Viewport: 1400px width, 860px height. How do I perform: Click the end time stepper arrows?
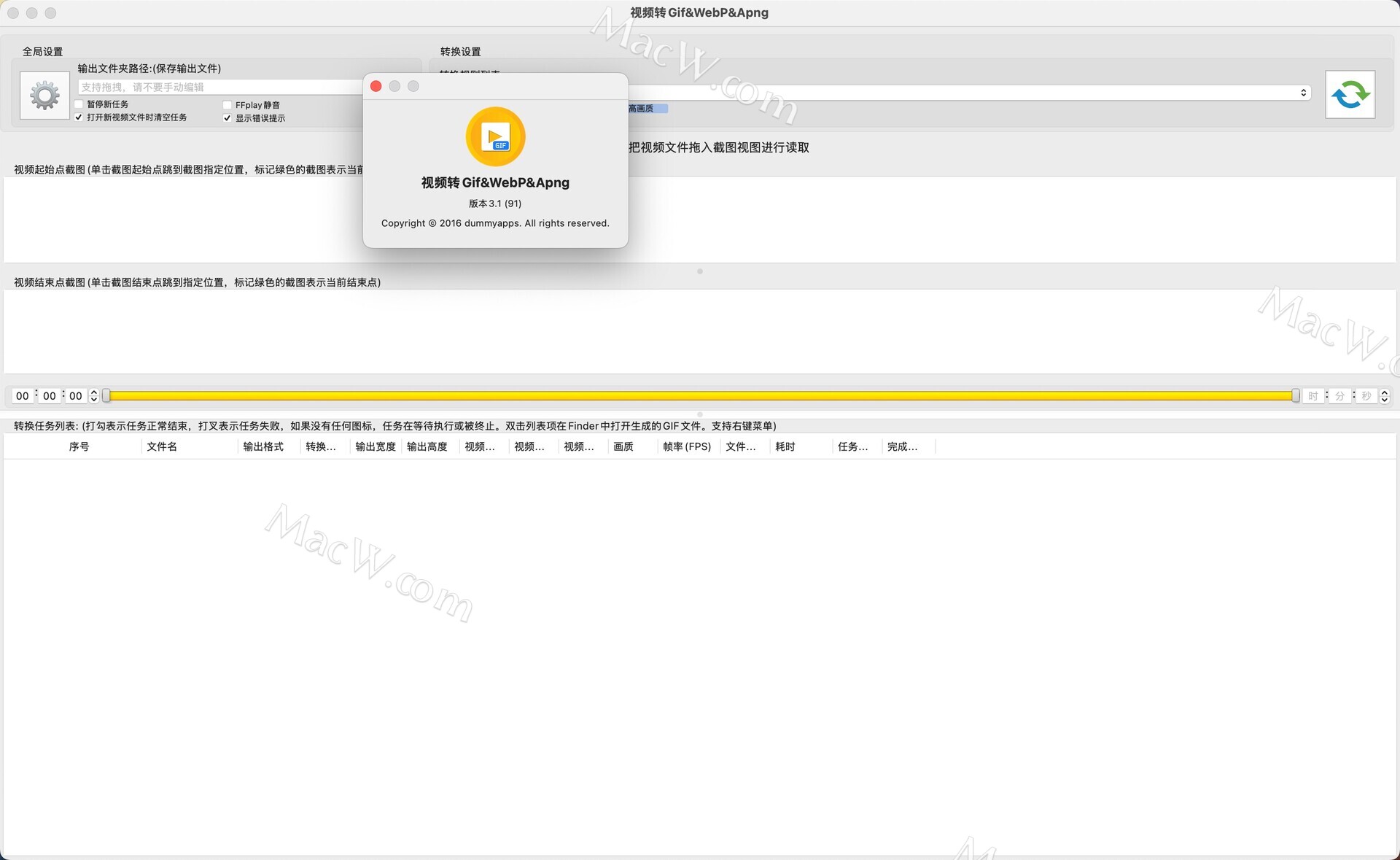[x=1384, y=395]
